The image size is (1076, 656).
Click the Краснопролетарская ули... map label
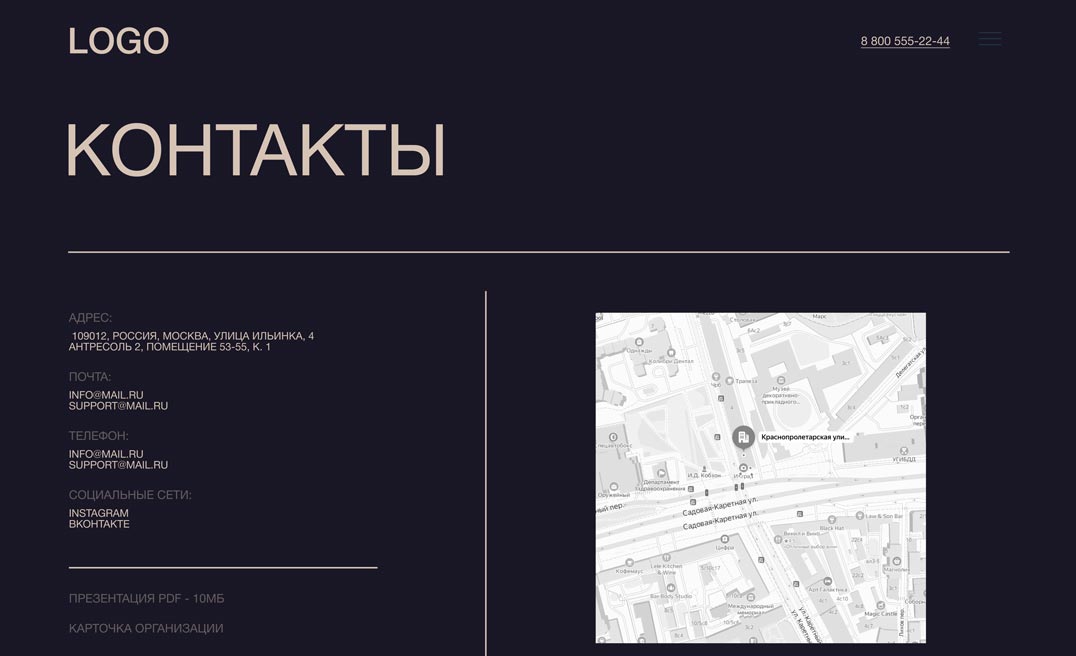pos(805,437)
